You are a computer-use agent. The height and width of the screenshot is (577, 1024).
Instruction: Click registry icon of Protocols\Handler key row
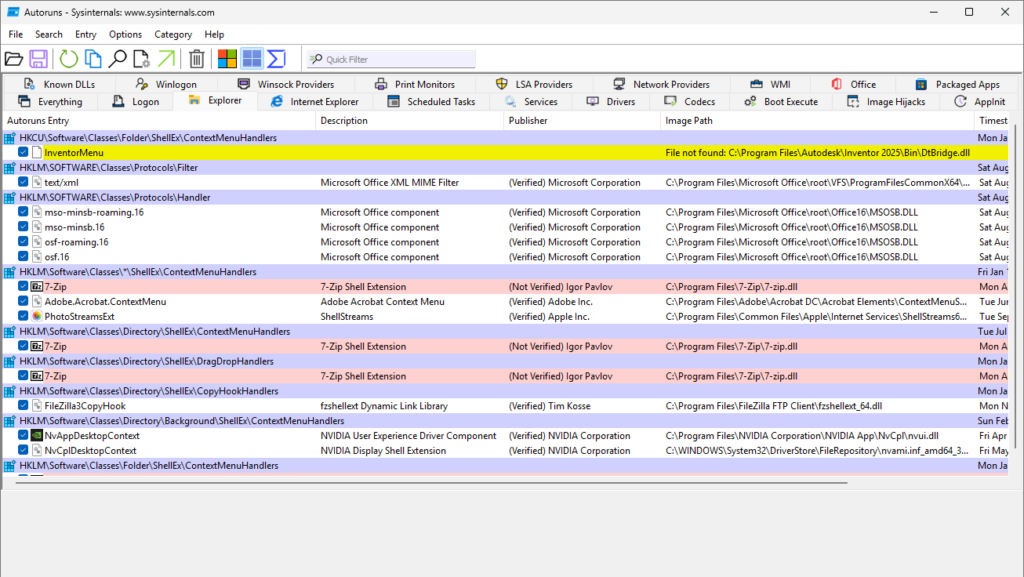click(x=10, y=197)
